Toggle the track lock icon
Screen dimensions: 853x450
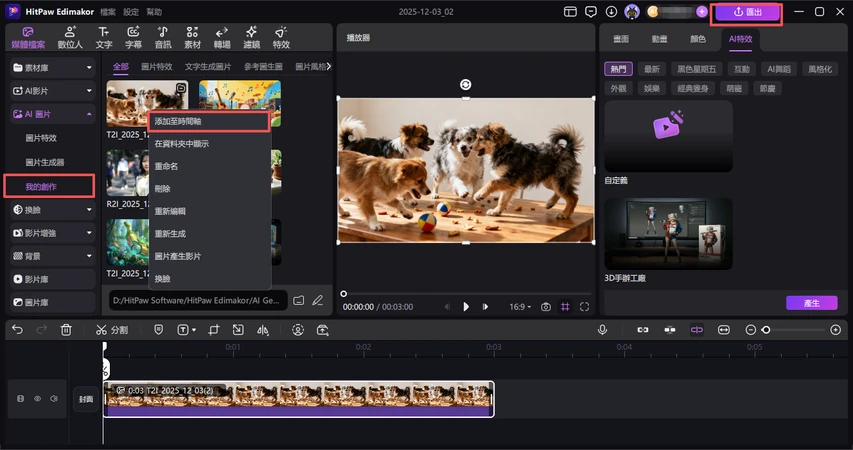(20, 398)
